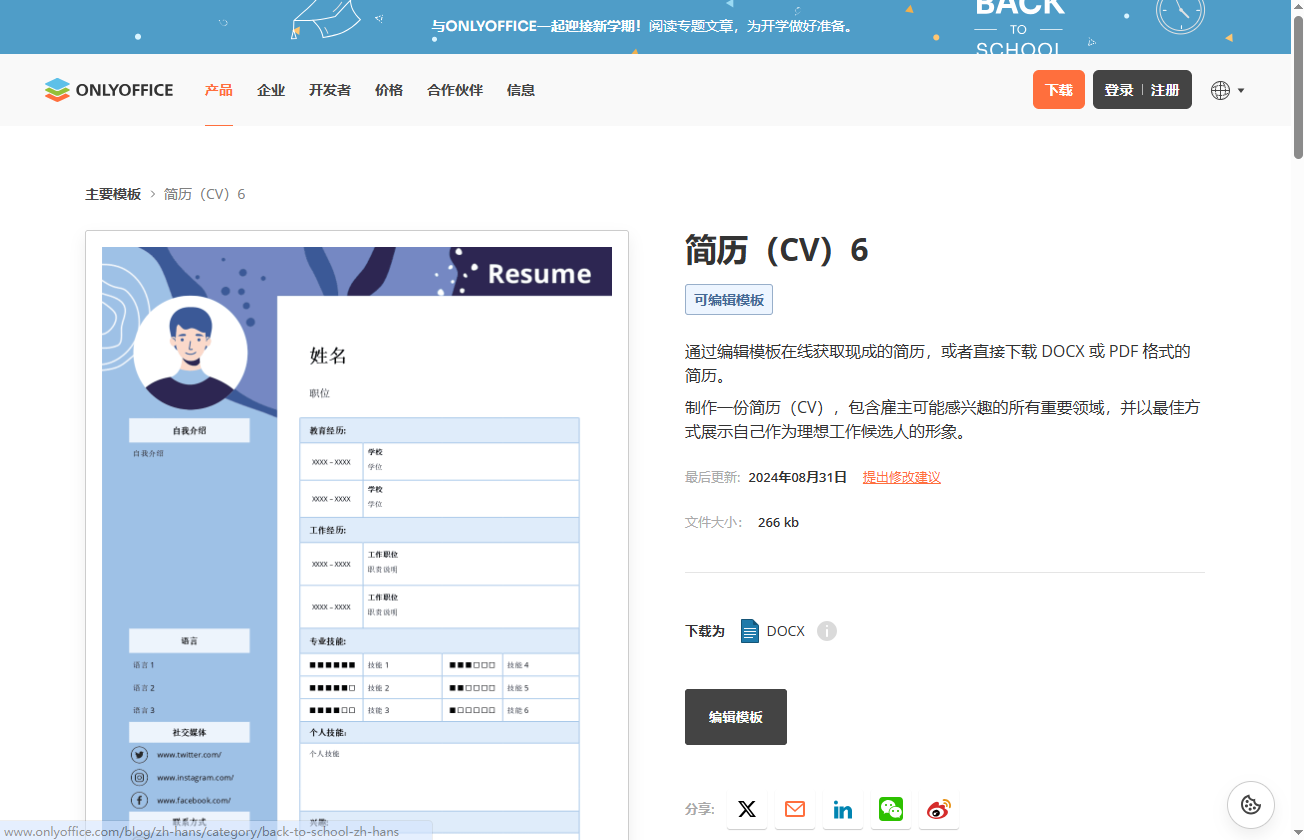The width and height of the screenshot is (1304, 840).
Task: Click the resume template preview thumbnail
Action: tap(357, 535)
